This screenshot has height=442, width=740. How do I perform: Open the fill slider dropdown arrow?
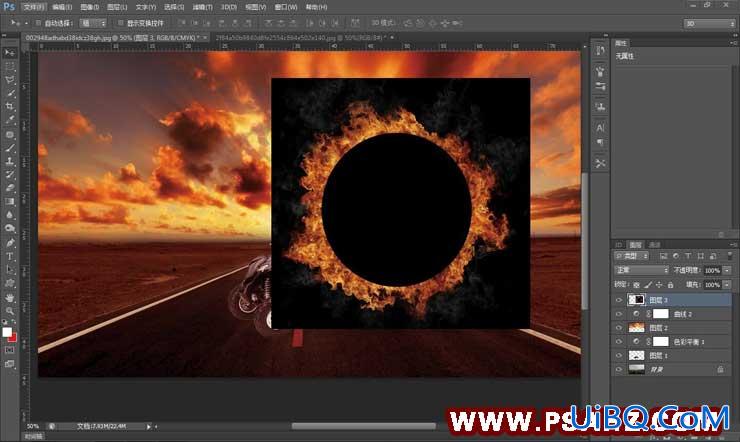coord(727,284)
